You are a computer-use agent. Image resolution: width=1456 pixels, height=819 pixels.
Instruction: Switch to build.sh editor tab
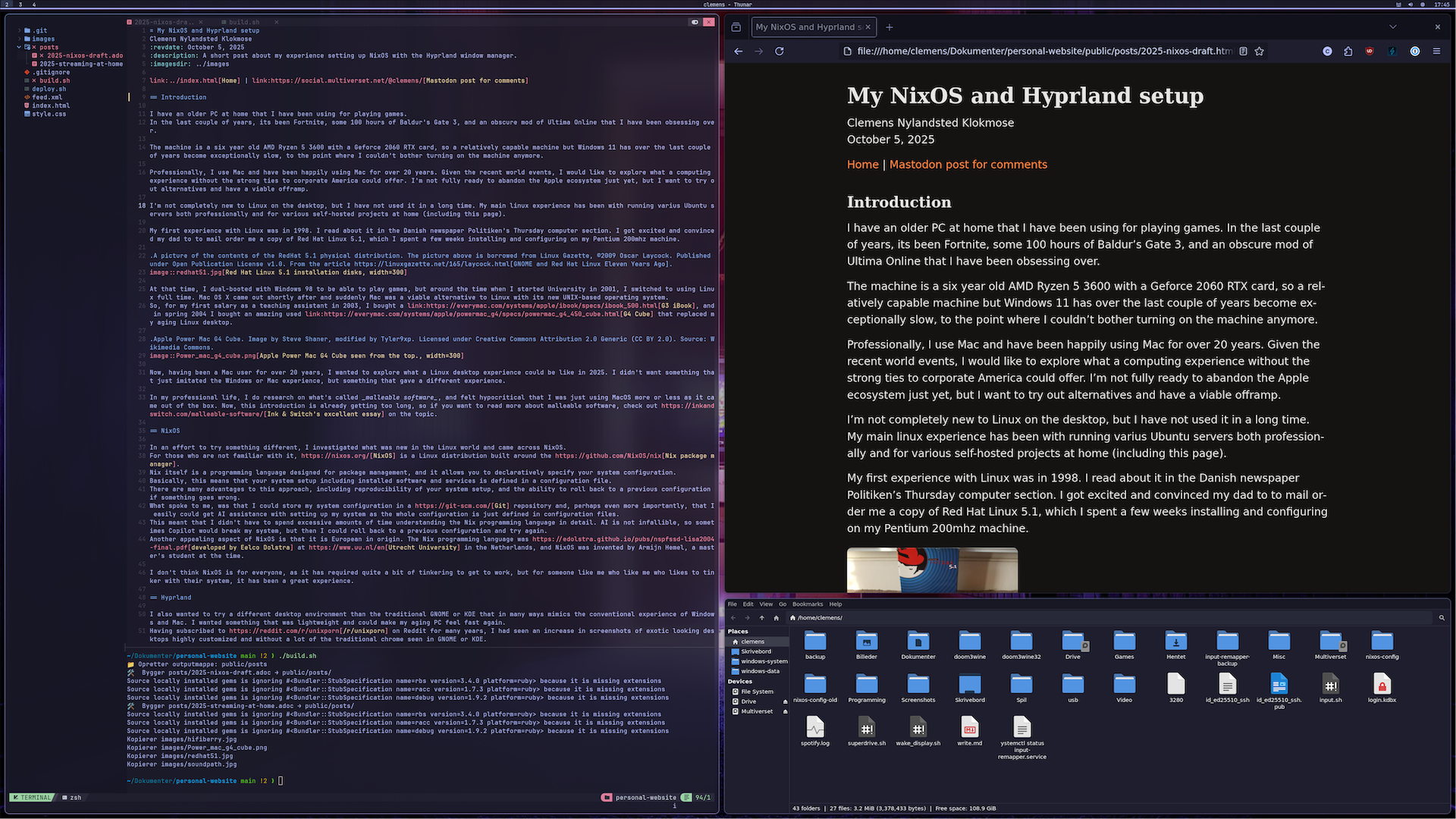(243, 22)
